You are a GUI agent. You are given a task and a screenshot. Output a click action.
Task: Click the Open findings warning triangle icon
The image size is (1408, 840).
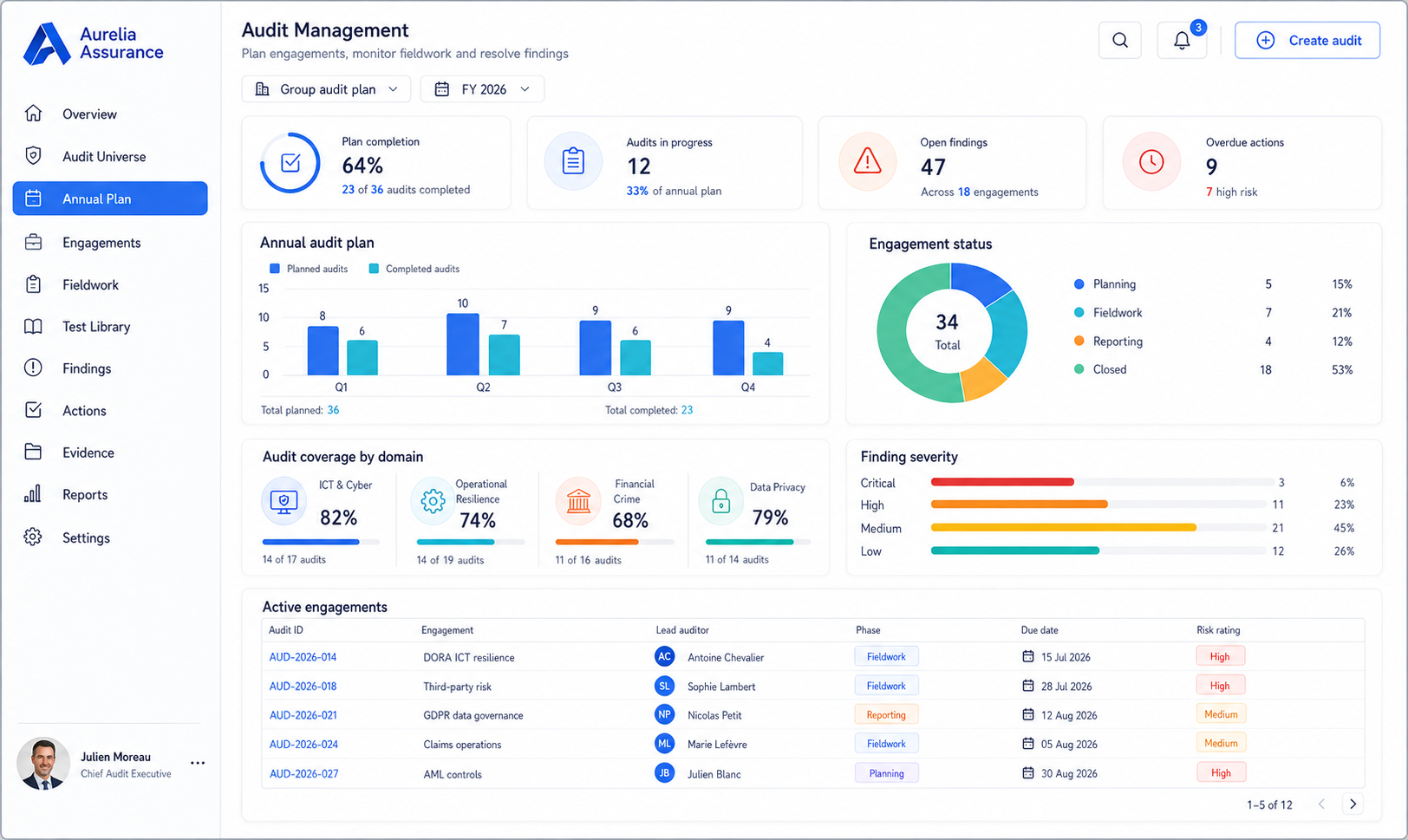pyautogui.click(x=867, y=161)
